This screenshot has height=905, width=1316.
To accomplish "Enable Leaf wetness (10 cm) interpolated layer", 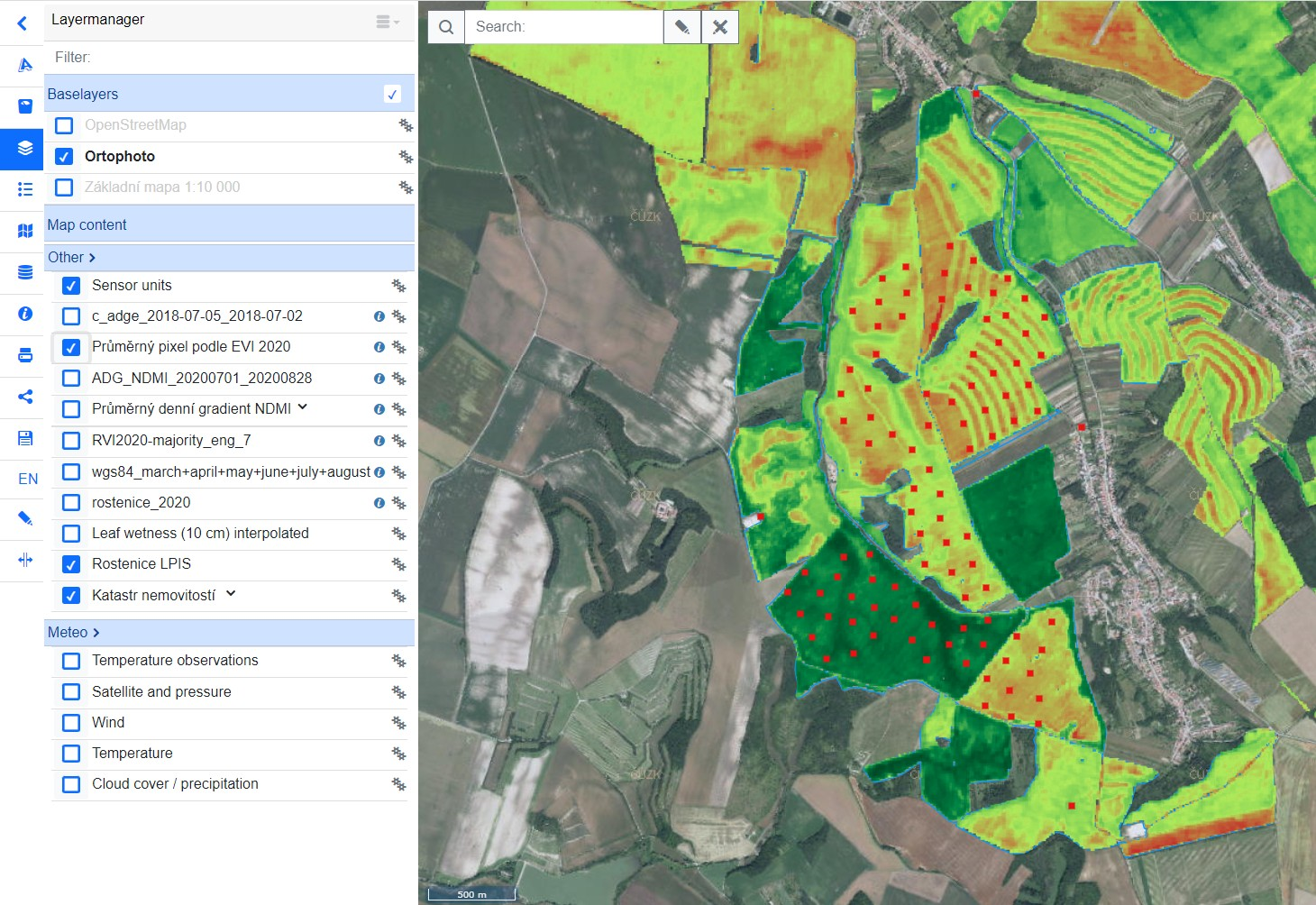I will click(71, 534).
